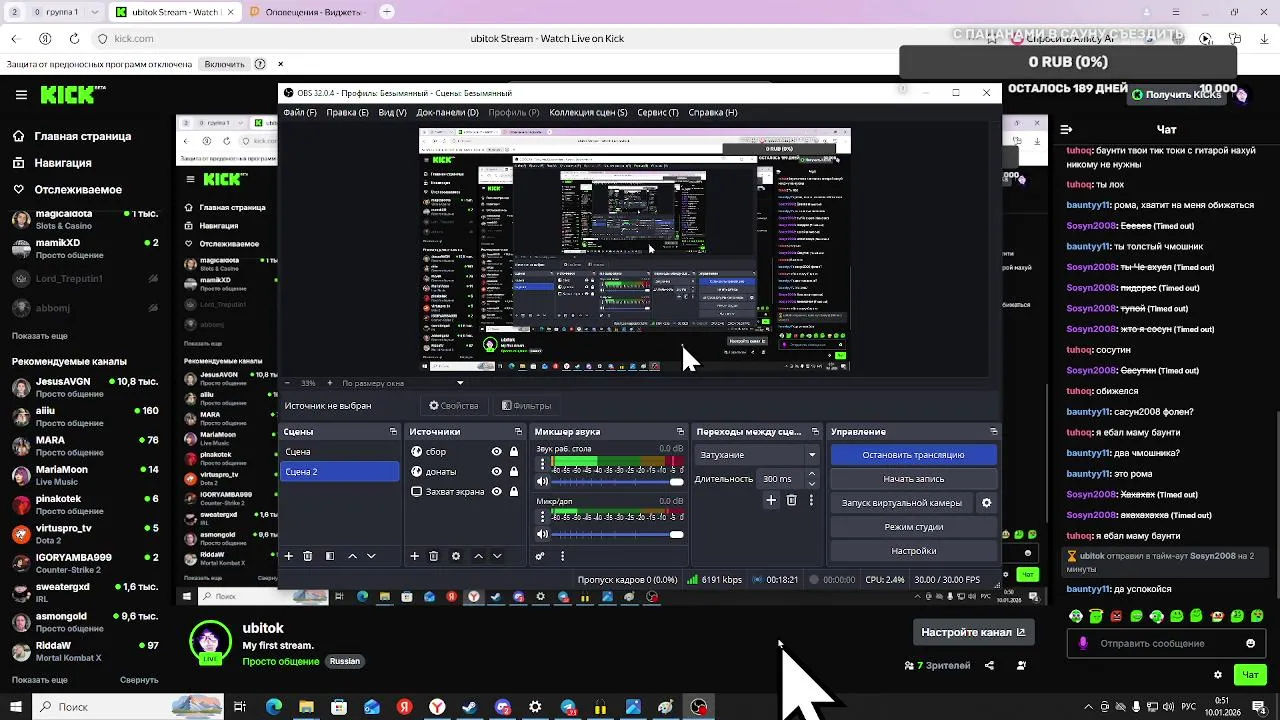The width and height of the screenshot is (1280, 720).
Task: Toggle lock on донаты source
Action: (x=514, y=472)
